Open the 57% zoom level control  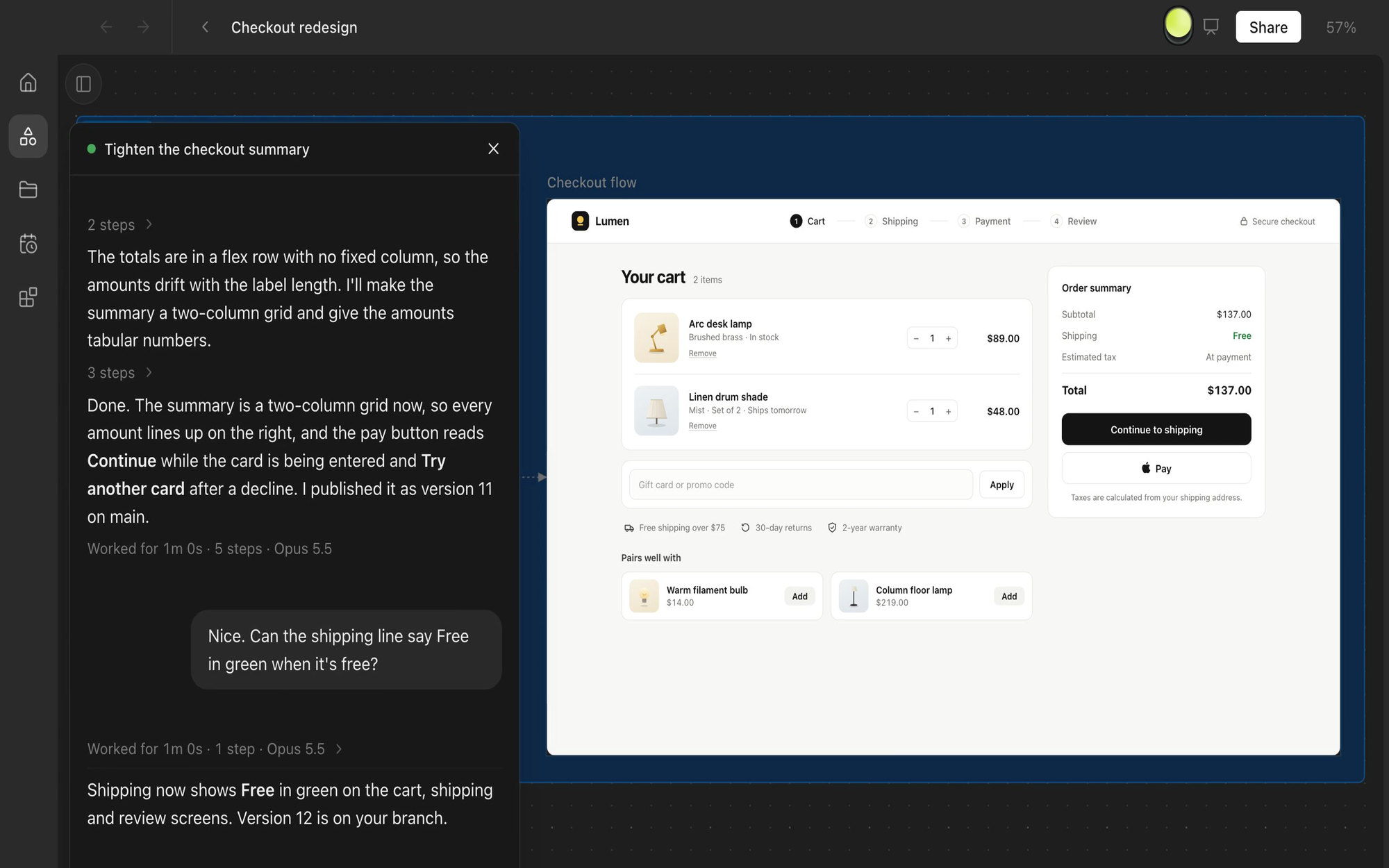tap(1340, 27)
